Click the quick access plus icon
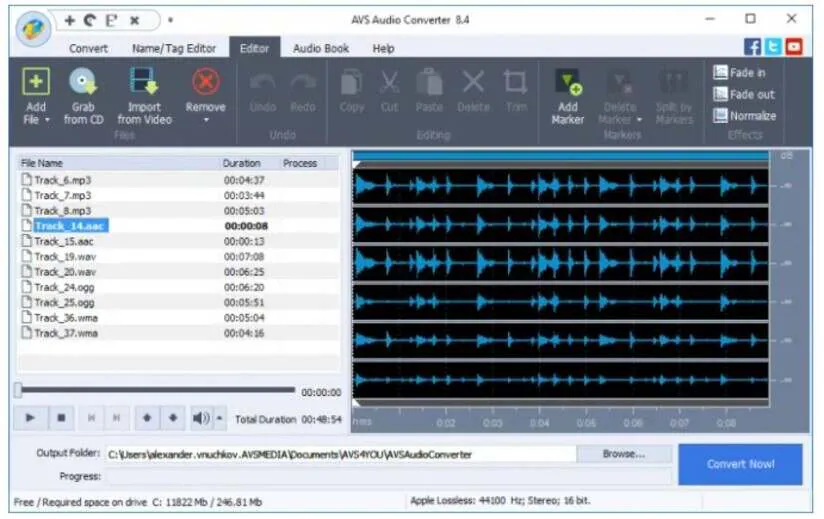 [x=69, y=20]
